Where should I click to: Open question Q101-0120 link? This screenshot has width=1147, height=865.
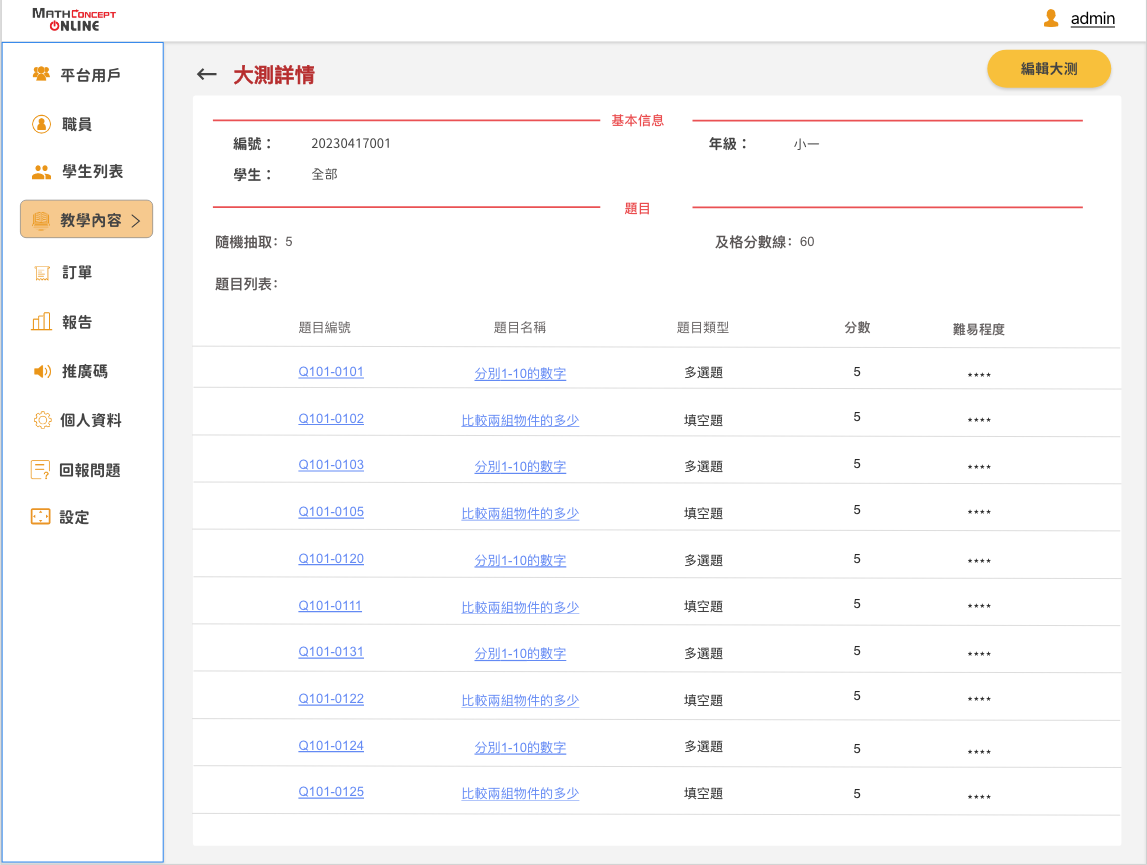[331, 558]
